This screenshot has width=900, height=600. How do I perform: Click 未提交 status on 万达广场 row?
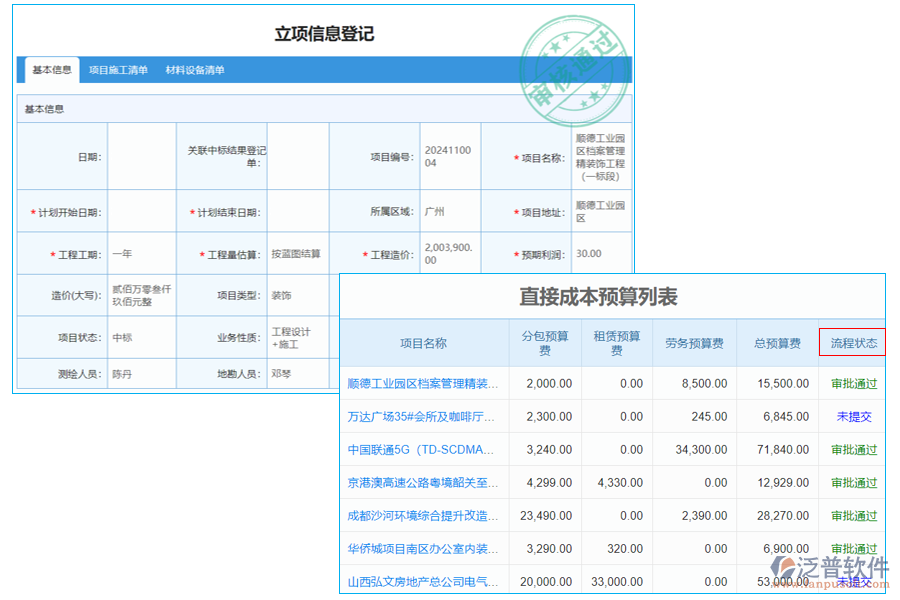click(x=852, y=416)
